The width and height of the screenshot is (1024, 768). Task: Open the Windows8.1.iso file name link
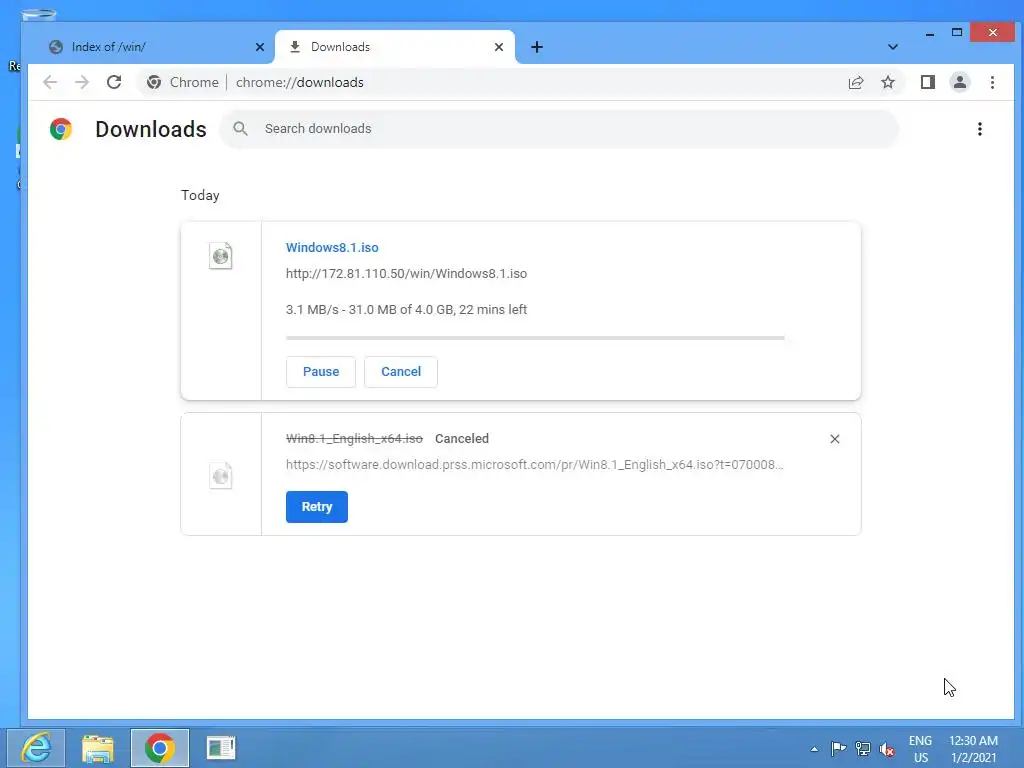(x=332, y=248)
